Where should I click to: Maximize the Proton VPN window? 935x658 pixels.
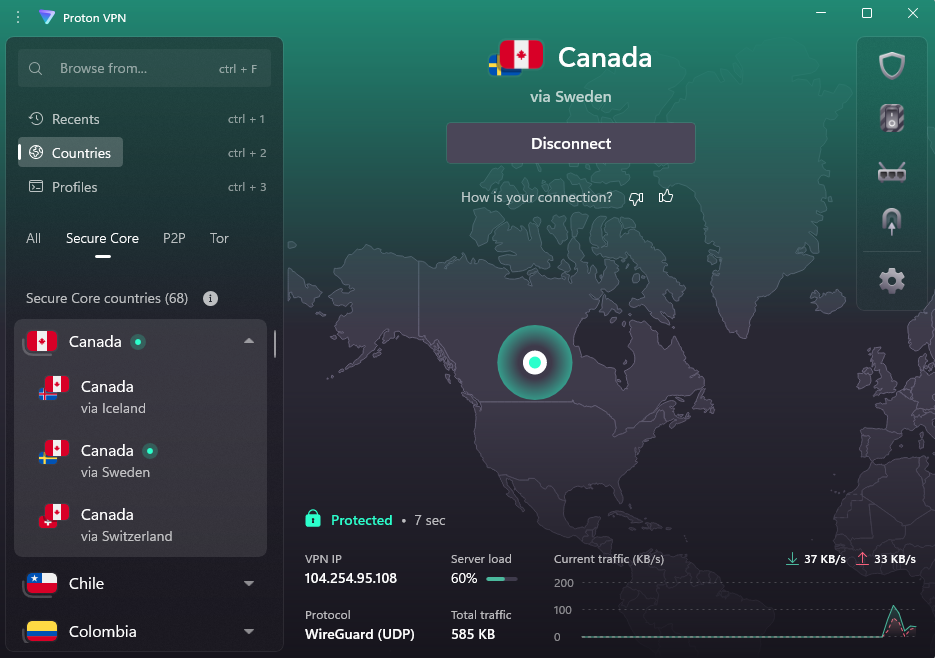(867, 13)
